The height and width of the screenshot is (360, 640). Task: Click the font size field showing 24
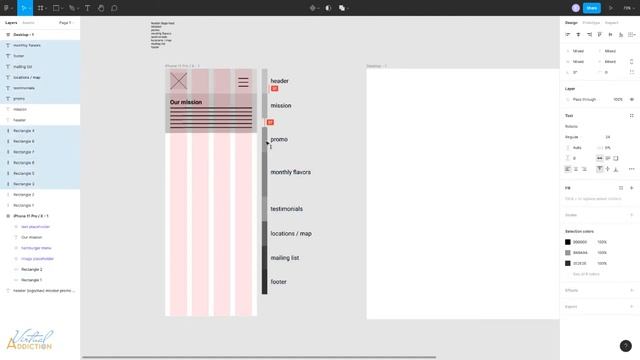point(608,137)
